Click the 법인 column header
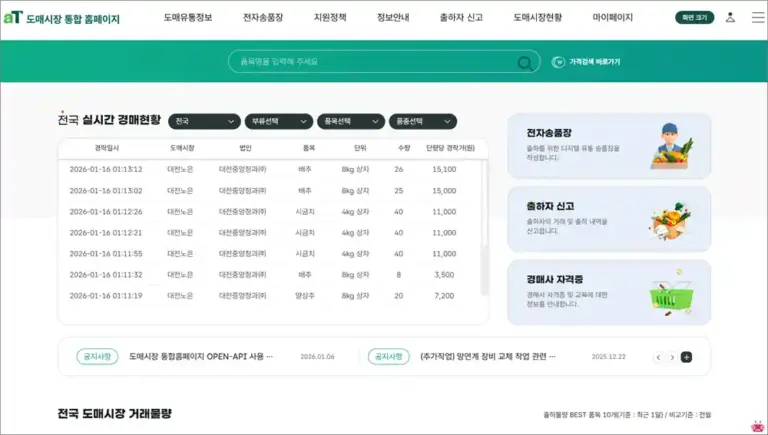The height and width of the screenshot is (435, 768). pyautogui.click(x=245, y=148)
